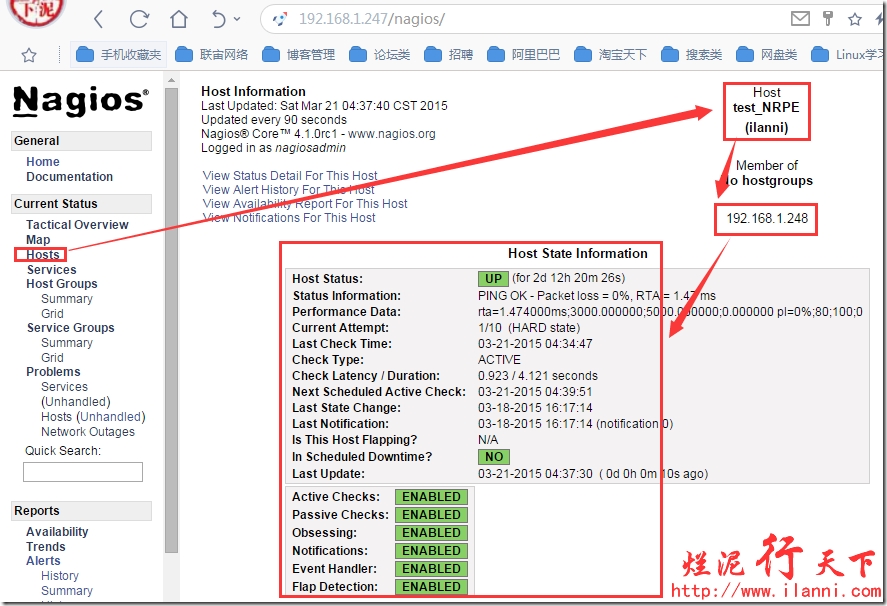The width and height of the screenshot is (887, 606).
Task: Open the Documentation link
Action: click(x=70, y=177)
